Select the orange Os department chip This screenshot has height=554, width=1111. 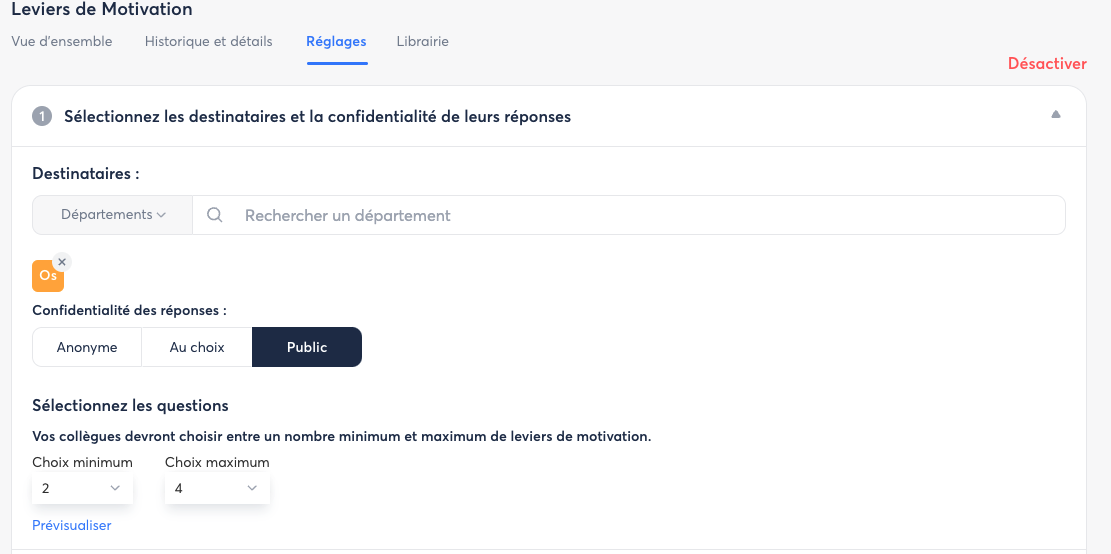click(47, 276)
